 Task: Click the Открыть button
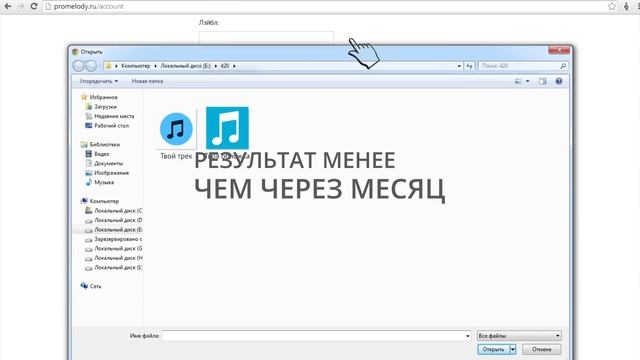tap(493, 349)
